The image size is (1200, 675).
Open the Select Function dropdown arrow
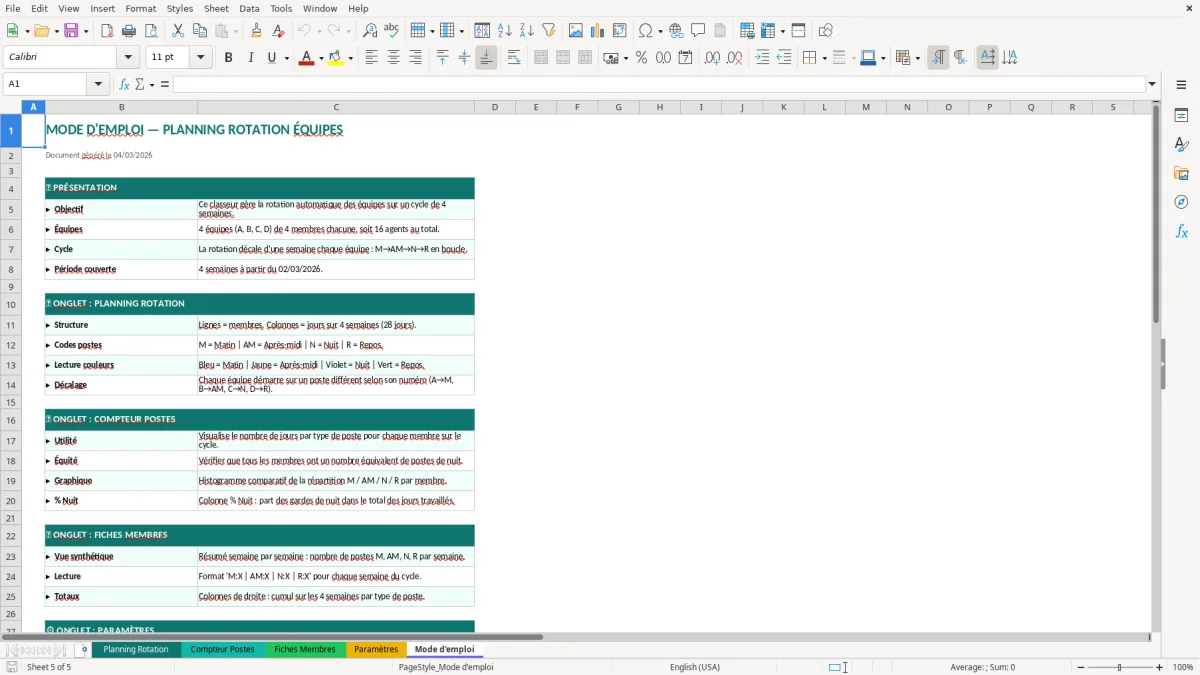[152, 84]
